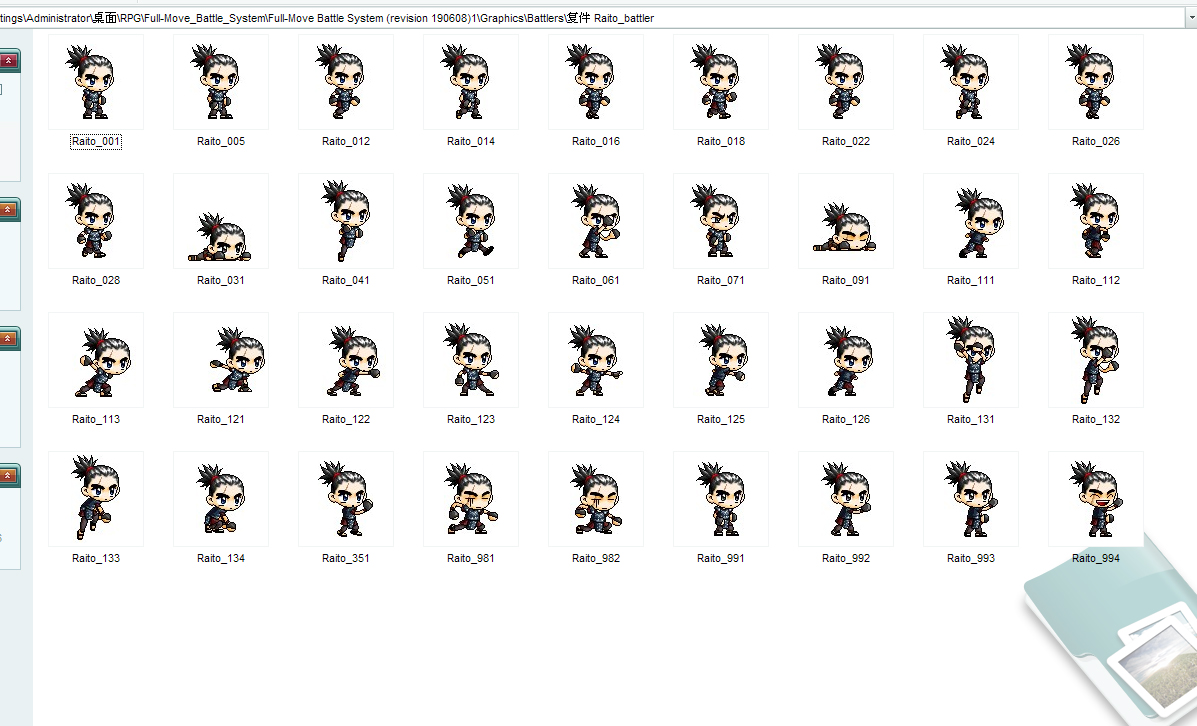Select the Raito_028 sprite thumbnail
Image resolution: width=1197 pixels, height=726 pixels.
coord(95,221)
